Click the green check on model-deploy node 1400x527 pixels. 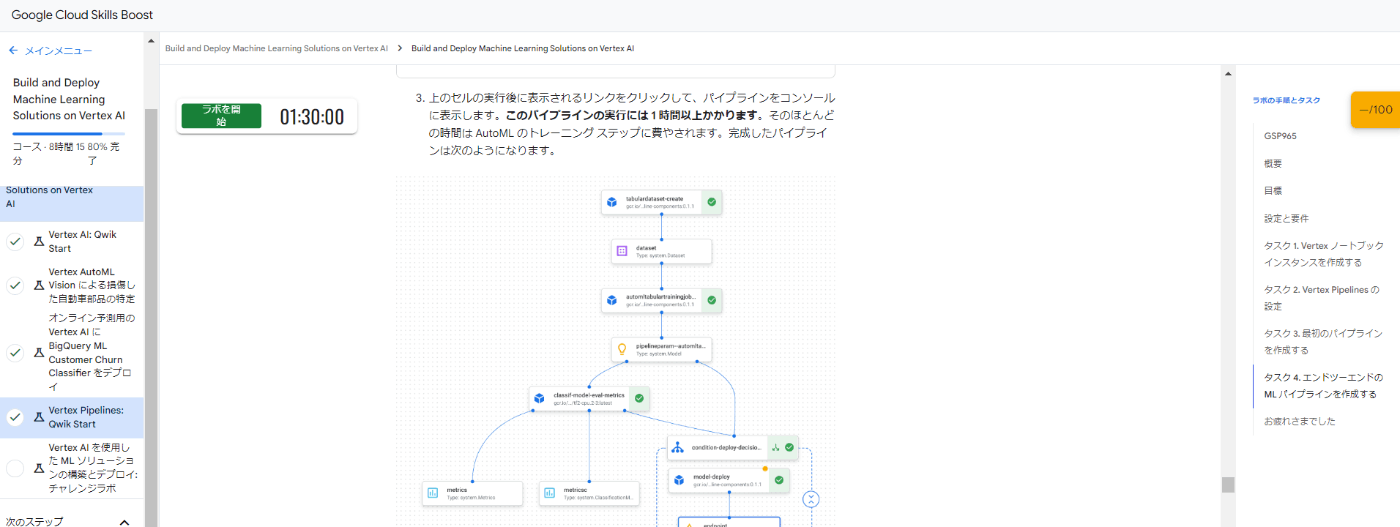pos(780,481)
